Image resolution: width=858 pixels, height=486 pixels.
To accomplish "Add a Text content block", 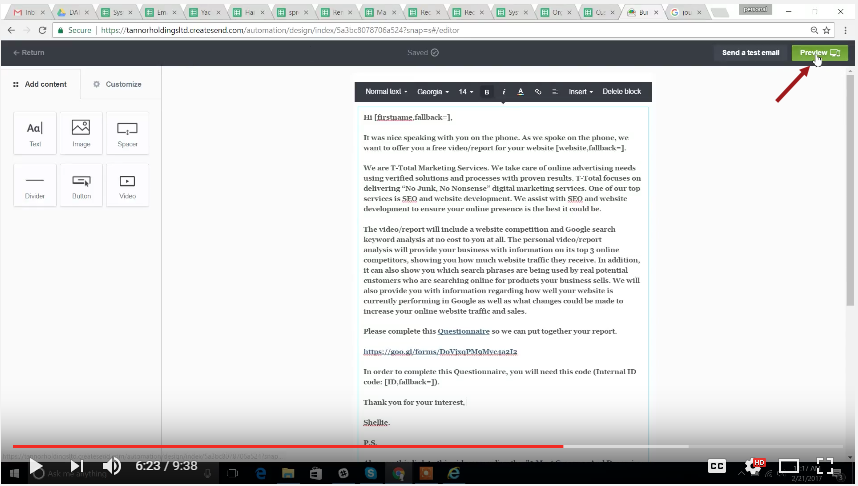I will pyautogui.click(x=35, y=133).
